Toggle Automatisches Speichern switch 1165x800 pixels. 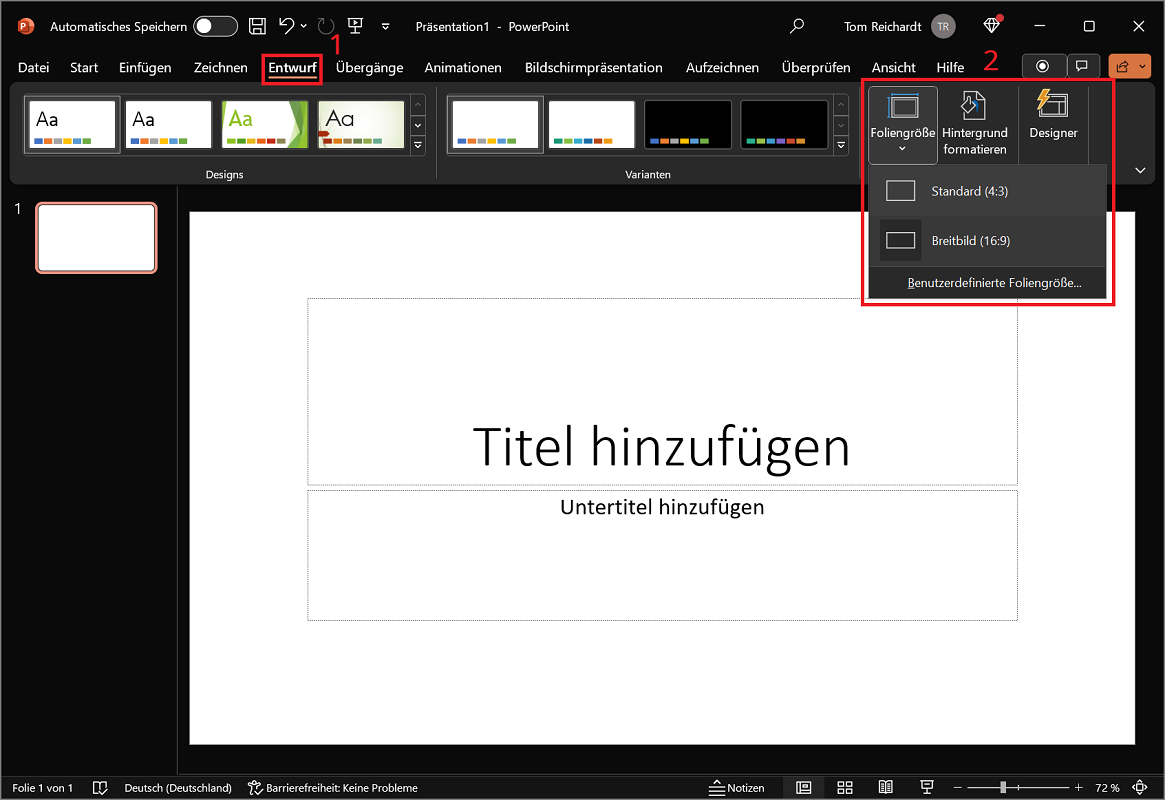(x=215, y=26)
